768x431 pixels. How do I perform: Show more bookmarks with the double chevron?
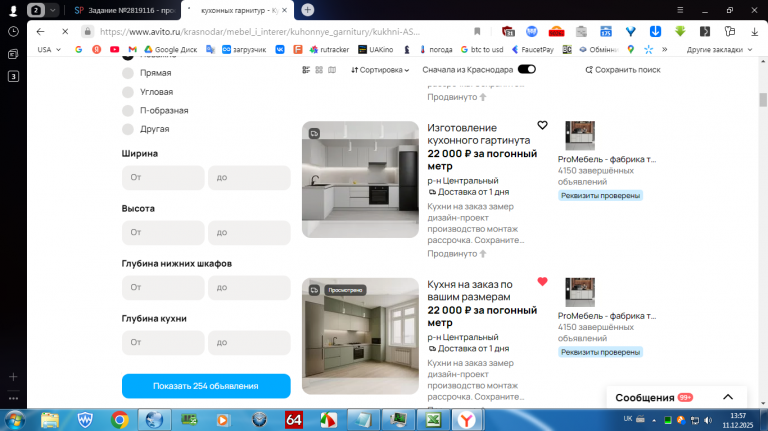pyautogui.click(x=665, y=49)
